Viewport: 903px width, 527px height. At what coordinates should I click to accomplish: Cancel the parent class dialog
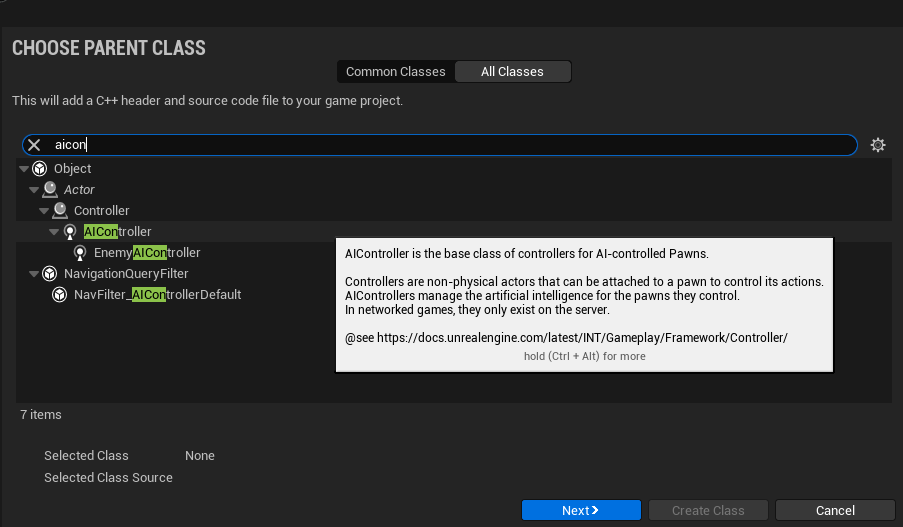click(x=835, y=510)
